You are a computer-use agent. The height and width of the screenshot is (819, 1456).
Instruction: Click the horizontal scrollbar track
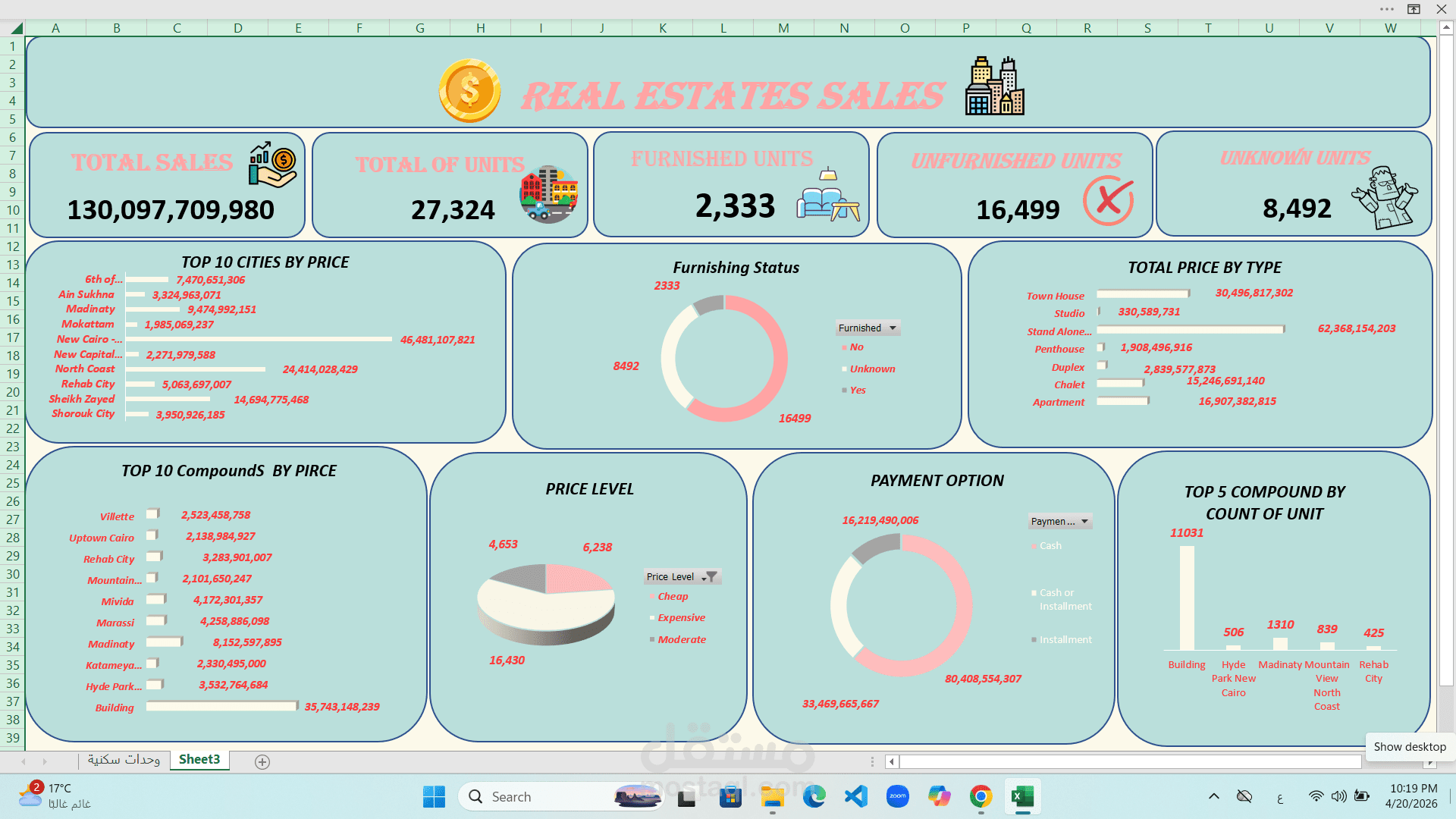pos(1130,761)
